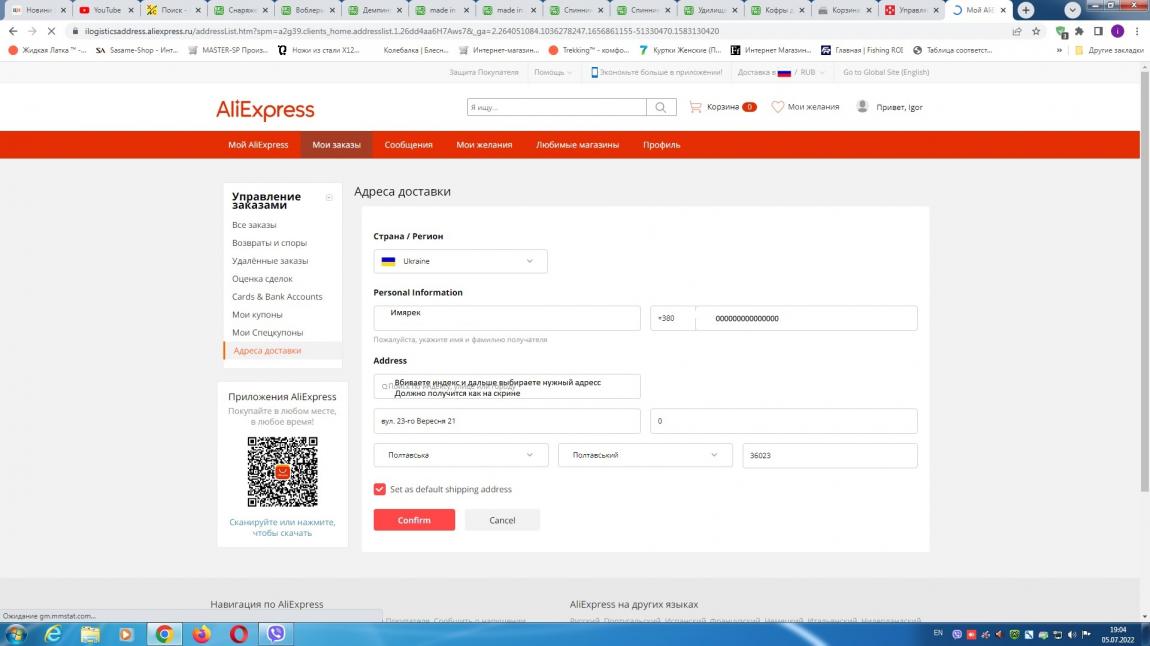Screen dimensions: 1150x646
Task: Open the Полтавська region dropdown
Action: [460, 455]
